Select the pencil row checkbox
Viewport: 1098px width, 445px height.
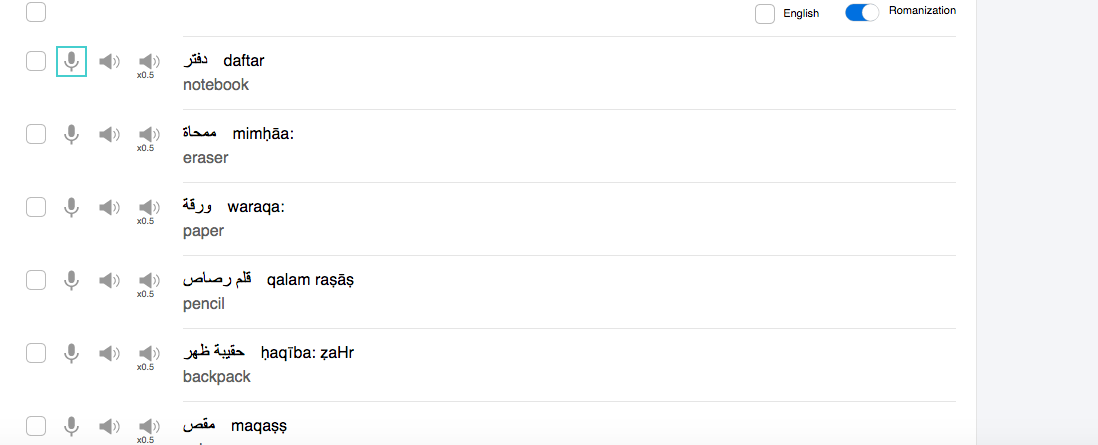pos(36,280)
